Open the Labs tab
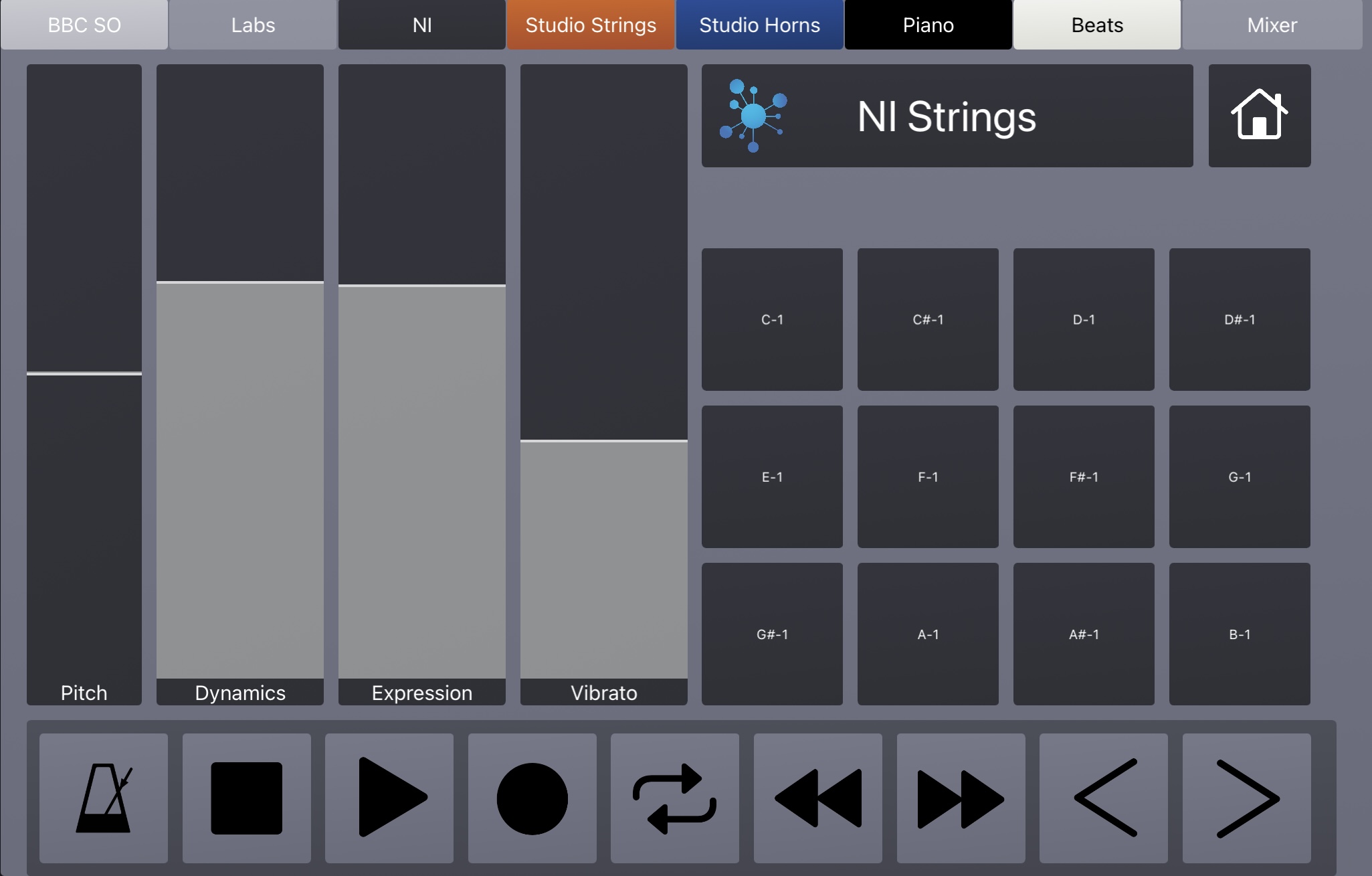 [x=253, y=25]
